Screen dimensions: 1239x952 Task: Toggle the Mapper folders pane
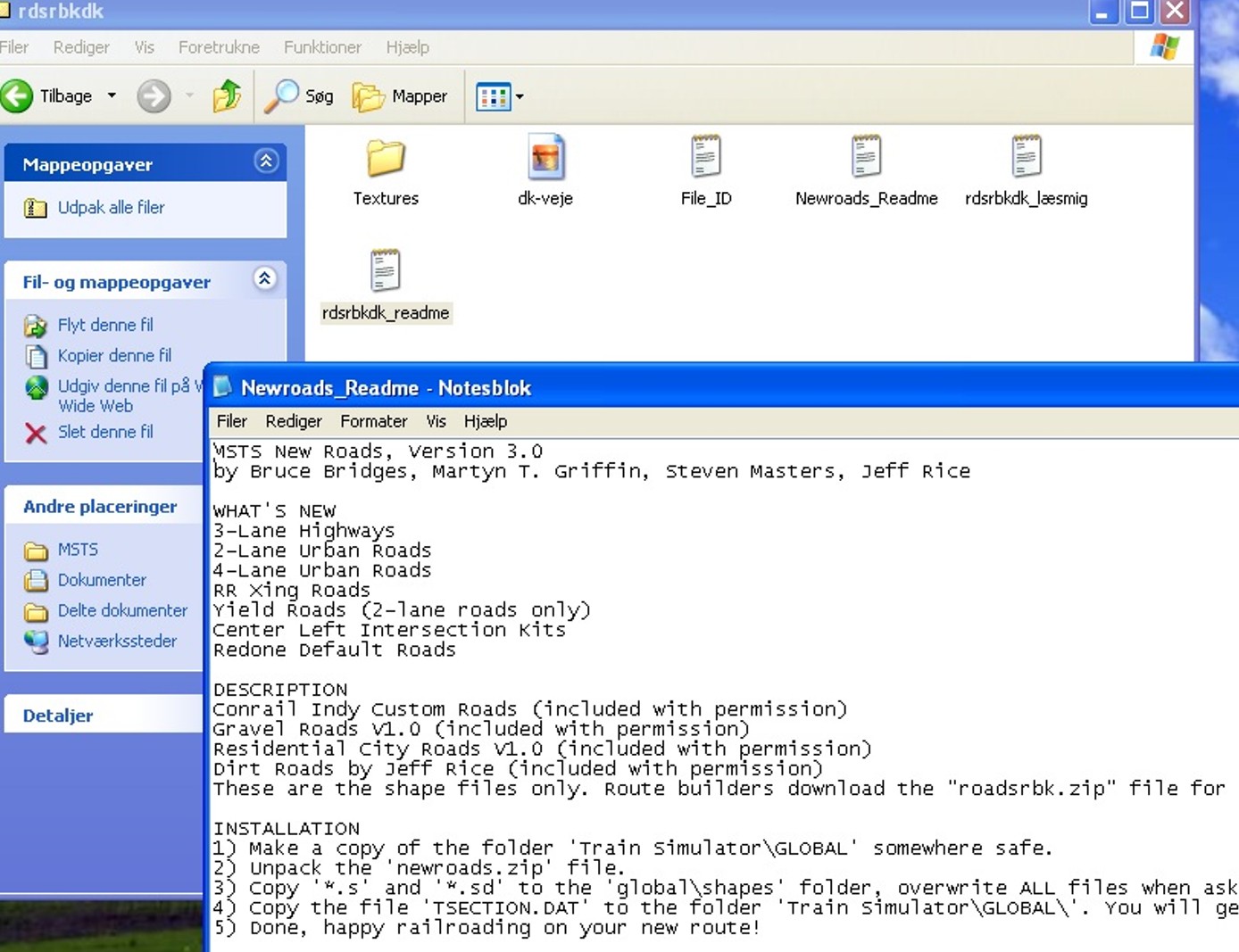400,95
